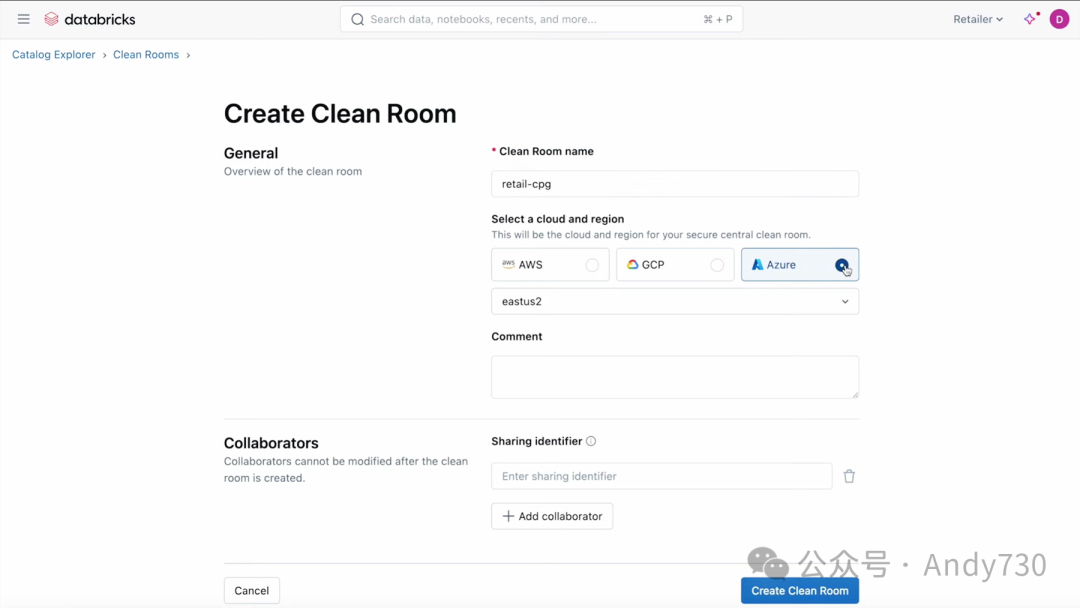Open the hamburger navigation menu
This screenshot has height=608, width=1080.
(x=23, y=19)
